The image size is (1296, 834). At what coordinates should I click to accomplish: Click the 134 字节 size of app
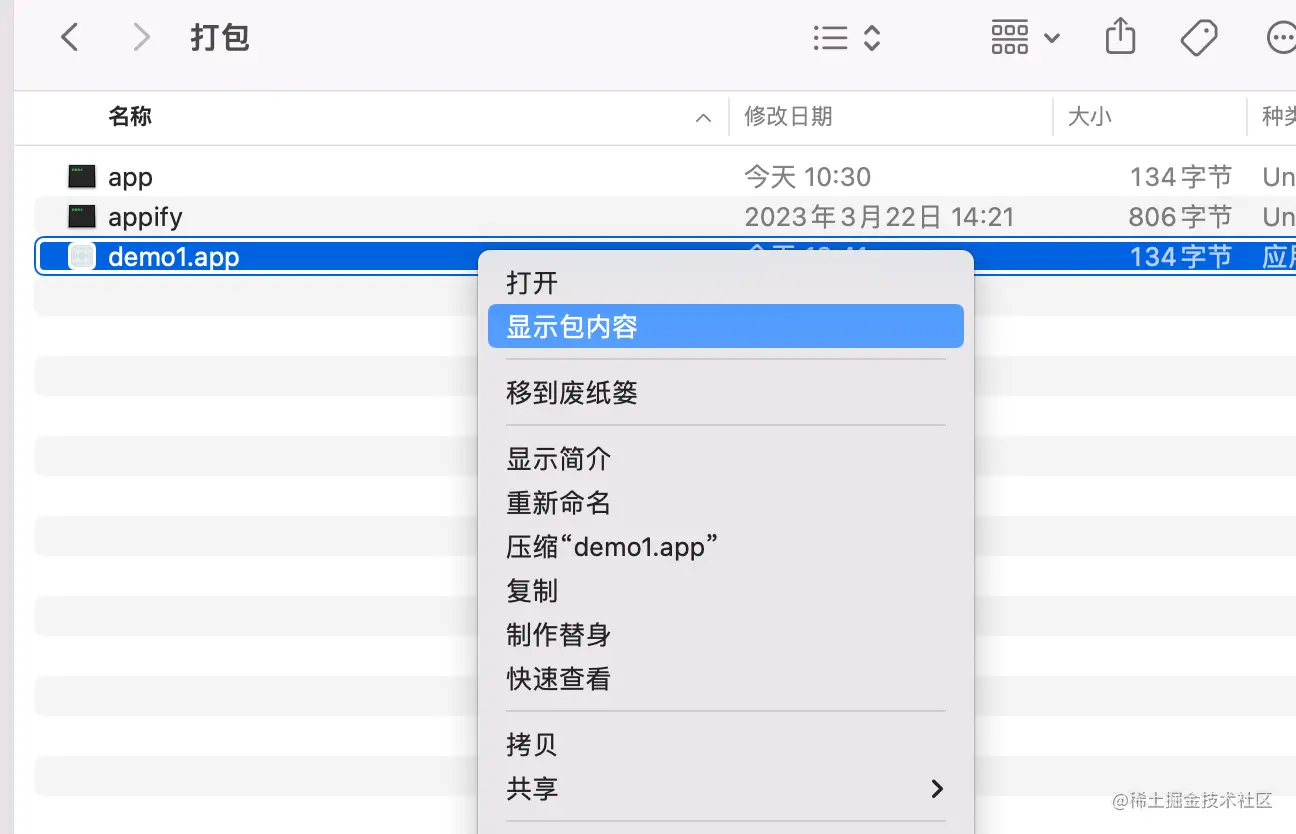1181,177
